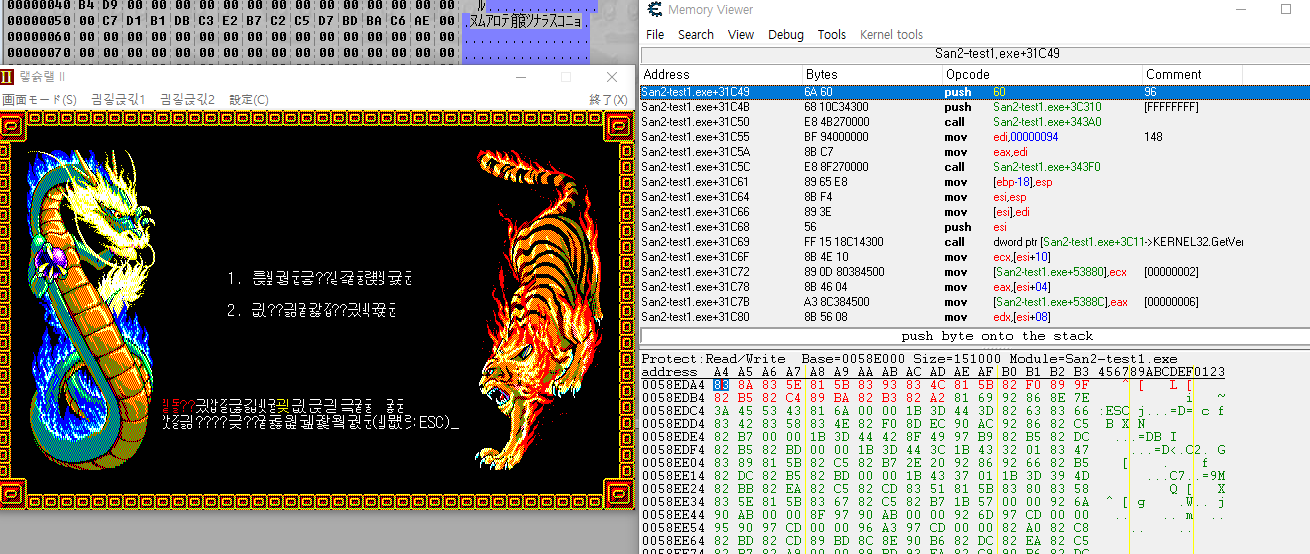The image size is (1310, 554).
Task: Click the game prompt line ending with ESC)
Action: pyautogui.click(x=311, y=424)
